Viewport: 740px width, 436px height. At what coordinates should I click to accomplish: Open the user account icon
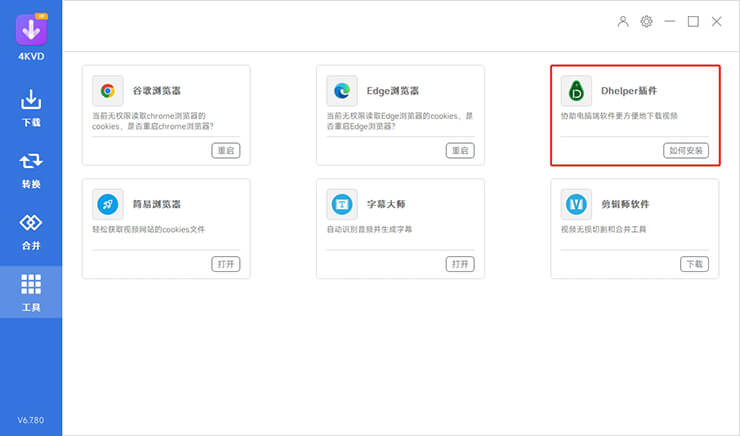pyautogui.click(x=623, y=21)
